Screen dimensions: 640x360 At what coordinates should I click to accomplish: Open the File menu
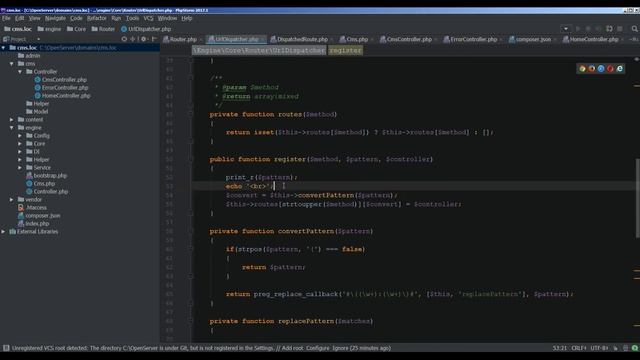pos(6,18)
